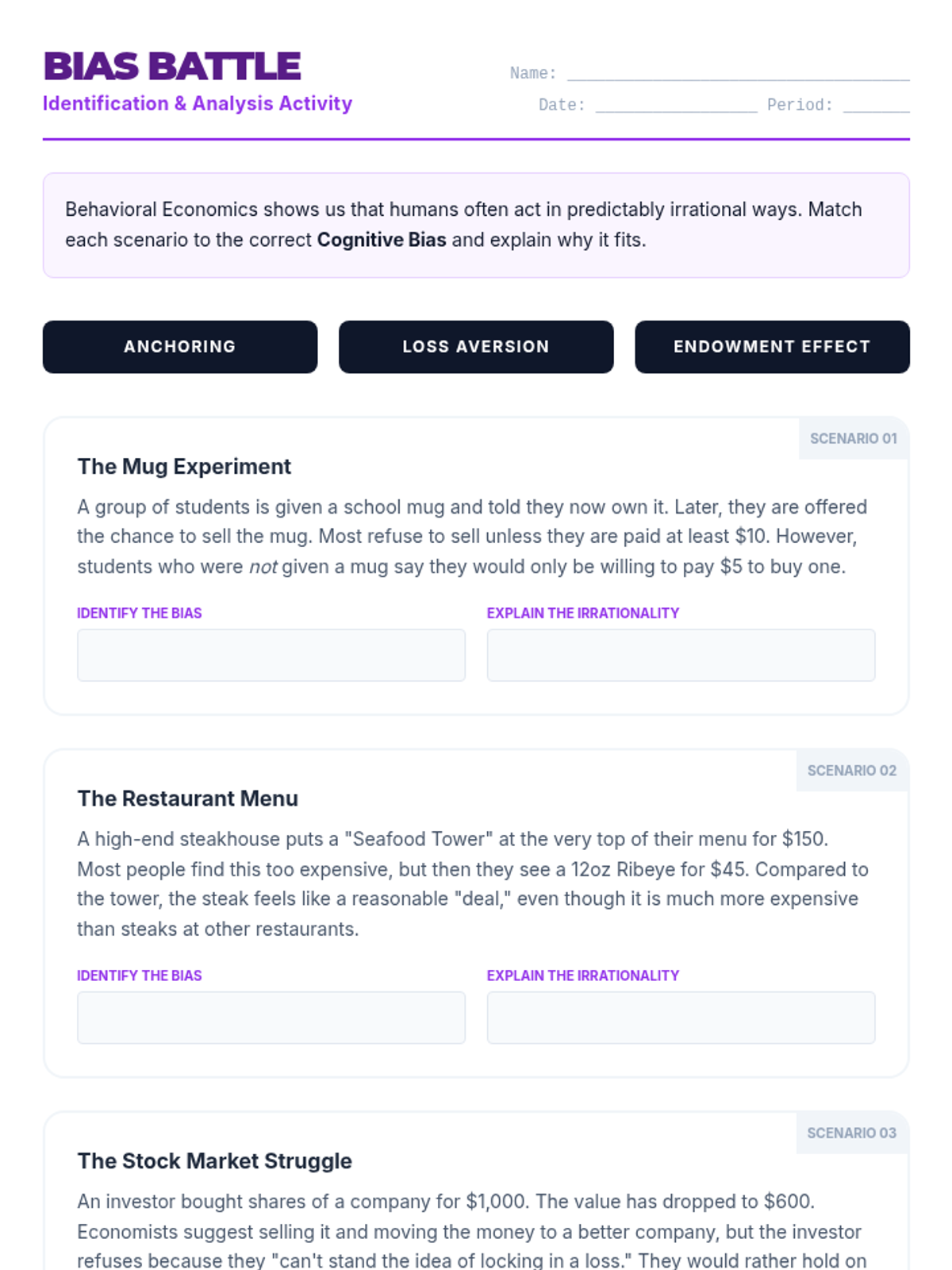Focus Mug Experiment irrationality explanation box
The width and height of the screenshot is (952, 1270).
point(681,656)
